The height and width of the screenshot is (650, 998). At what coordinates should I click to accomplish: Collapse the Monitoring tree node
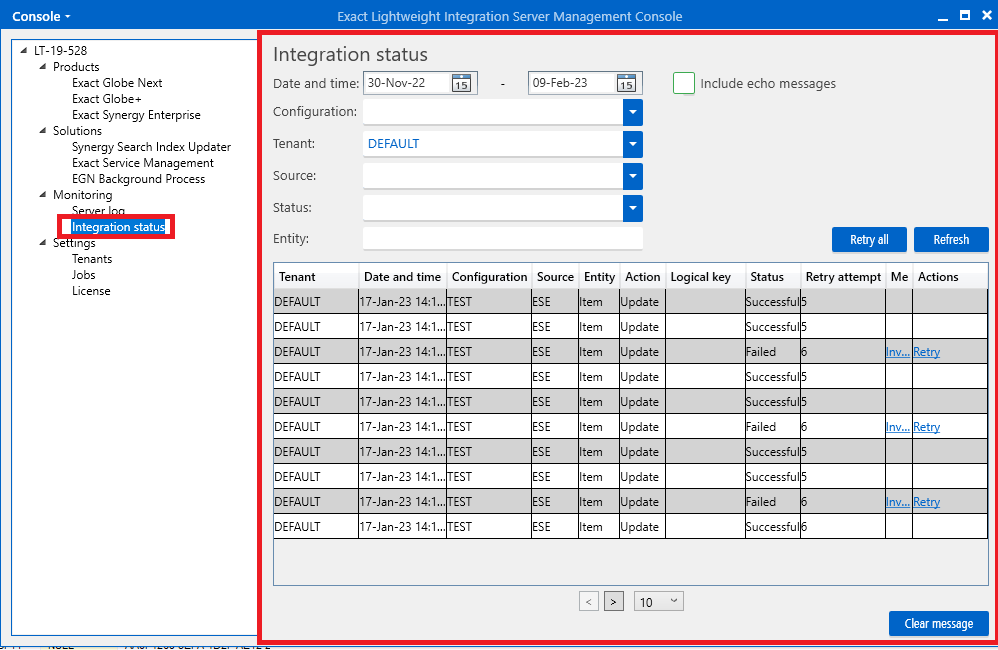tap(43, 195)
